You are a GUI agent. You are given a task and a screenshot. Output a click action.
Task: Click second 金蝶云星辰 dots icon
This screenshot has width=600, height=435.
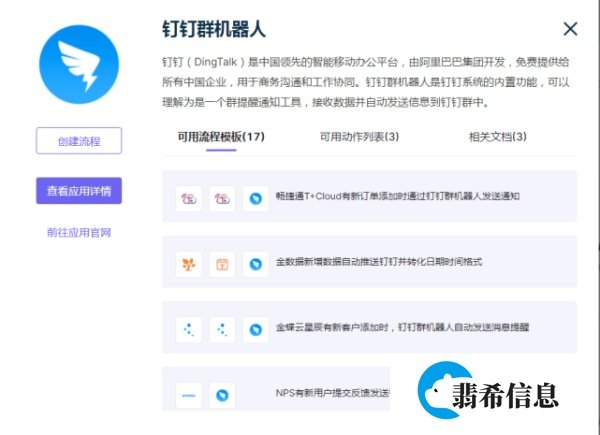pyautogui.click(x=222, y=329)
